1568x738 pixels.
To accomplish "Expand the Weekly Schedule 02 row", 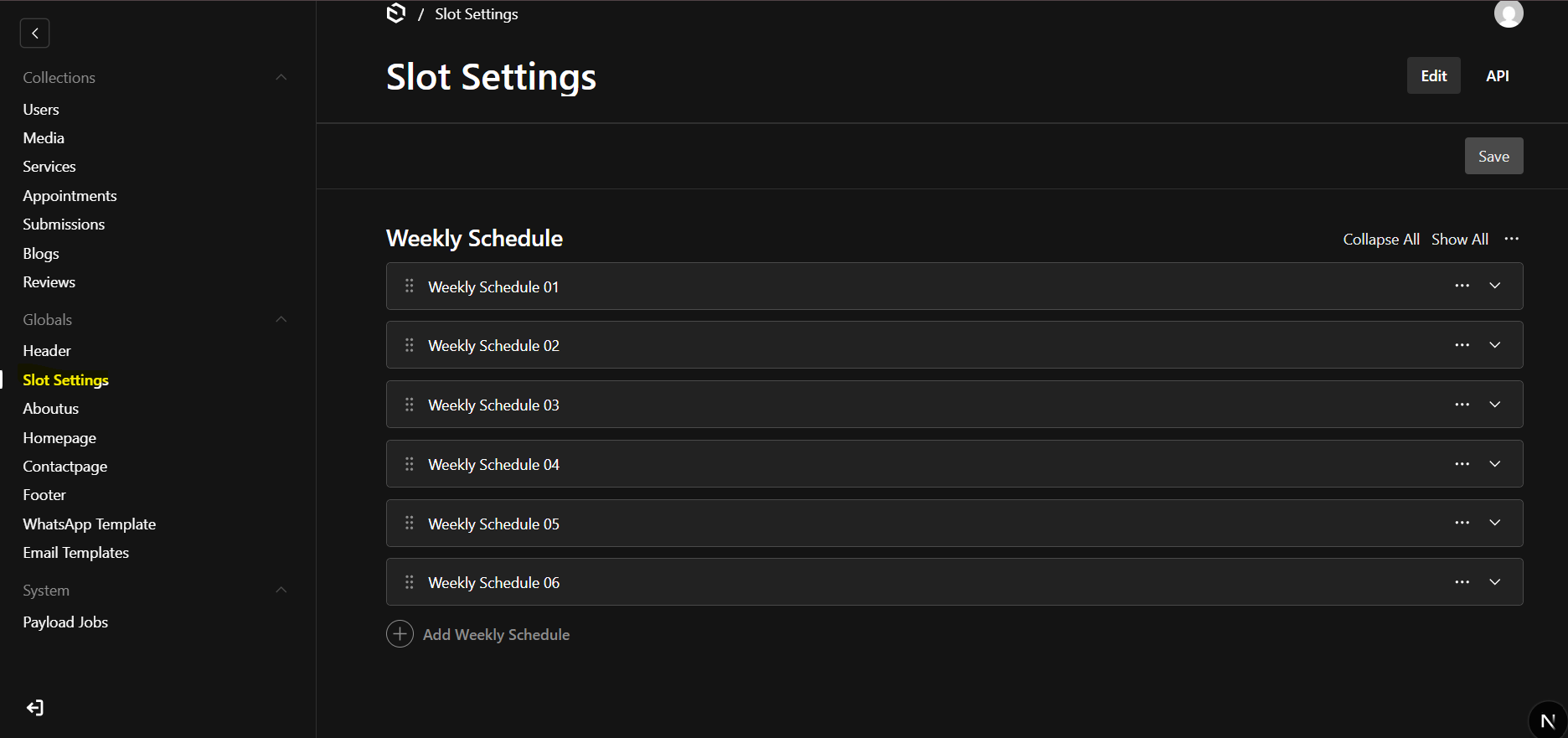I will click(x=1494, y=345).
